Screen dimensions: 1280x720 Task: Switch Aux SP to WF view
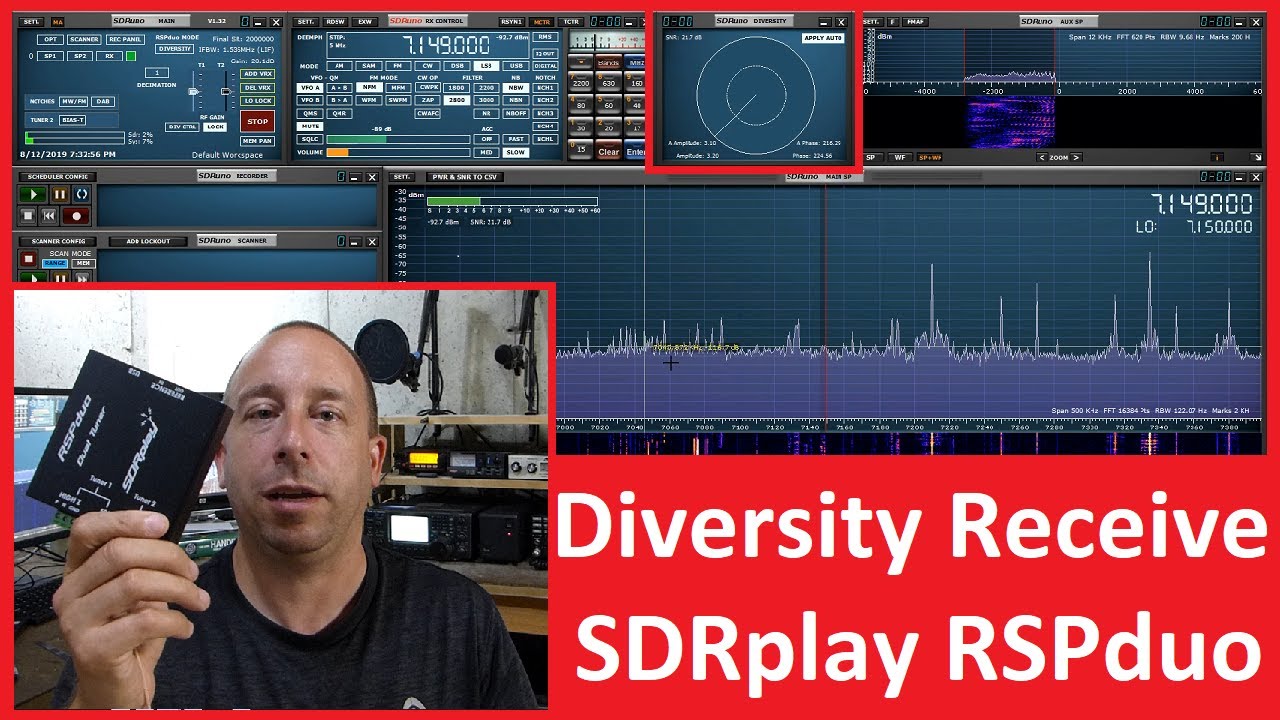(900, 157)
